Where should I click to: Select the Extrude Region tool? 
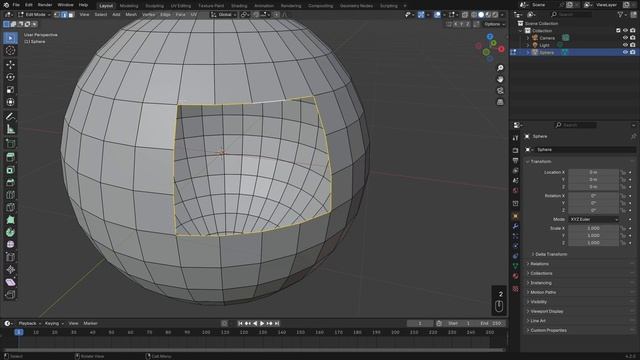(x=10, y=157)
